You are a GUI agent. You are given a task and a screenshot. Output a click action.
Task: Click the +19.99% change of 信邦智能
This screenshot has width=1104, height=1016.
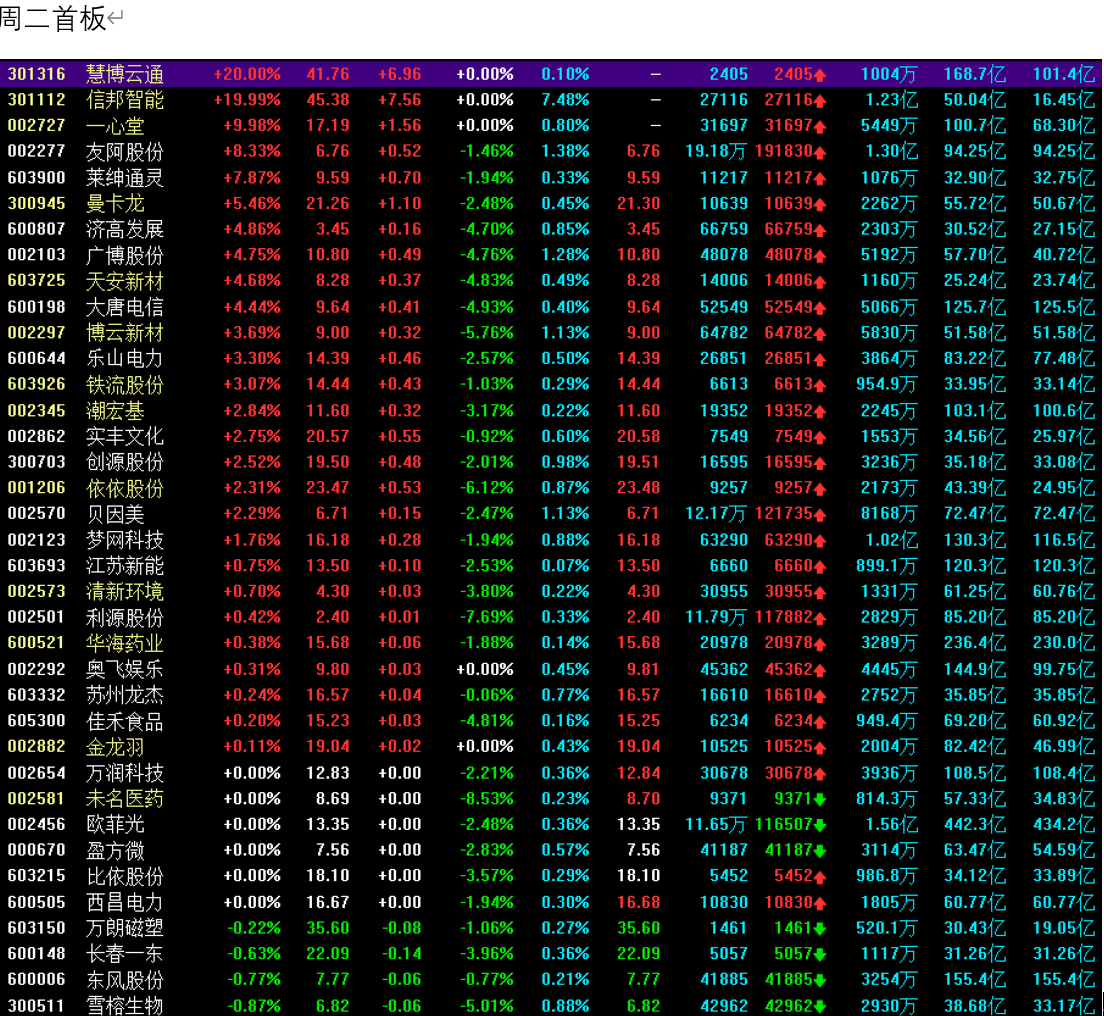pyautogui.click(x=247, y=100)
